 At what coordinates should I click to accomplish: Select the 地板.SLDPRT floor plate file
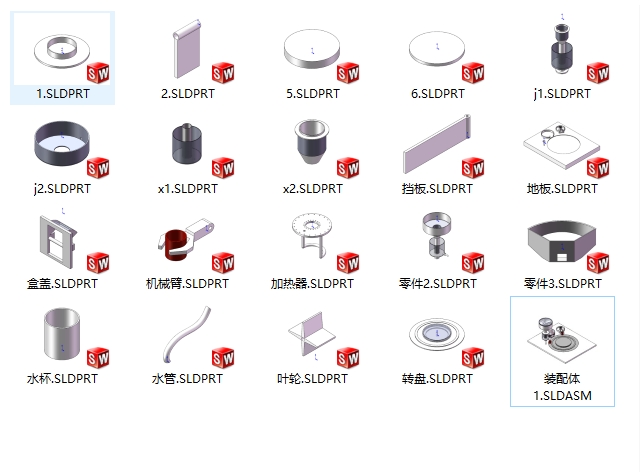point(562,153)
